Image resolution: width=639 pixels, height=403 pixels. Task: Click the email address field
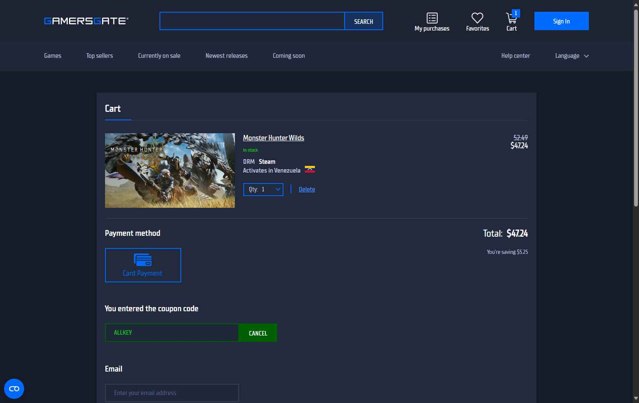point(172,393)
